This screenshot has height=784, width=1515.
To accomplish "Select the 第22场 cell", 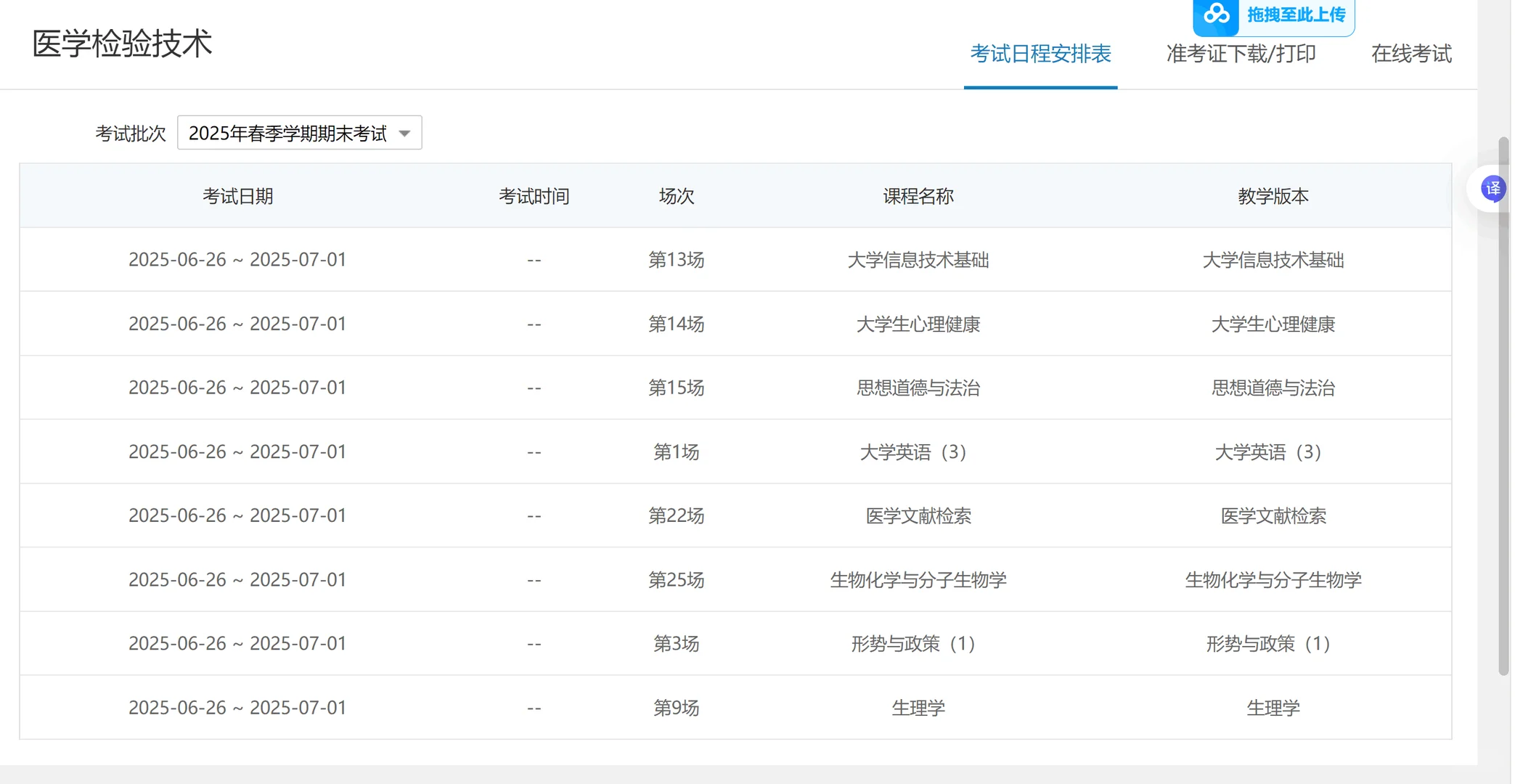I will click(x=676, y=516).
